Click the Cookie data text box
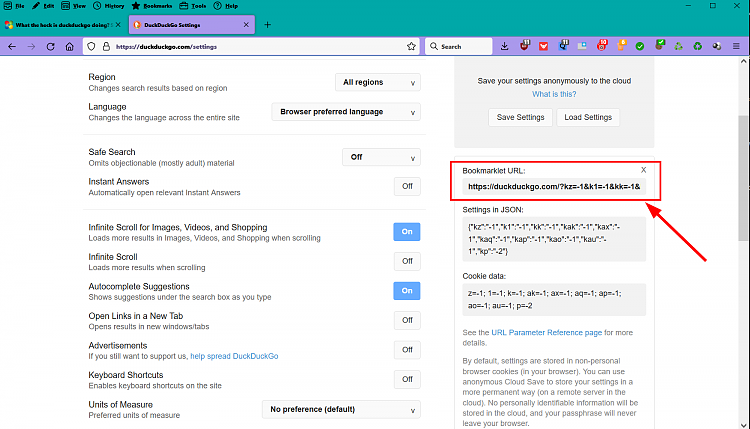This screenshot has height=429, width=750. point(554,299)
